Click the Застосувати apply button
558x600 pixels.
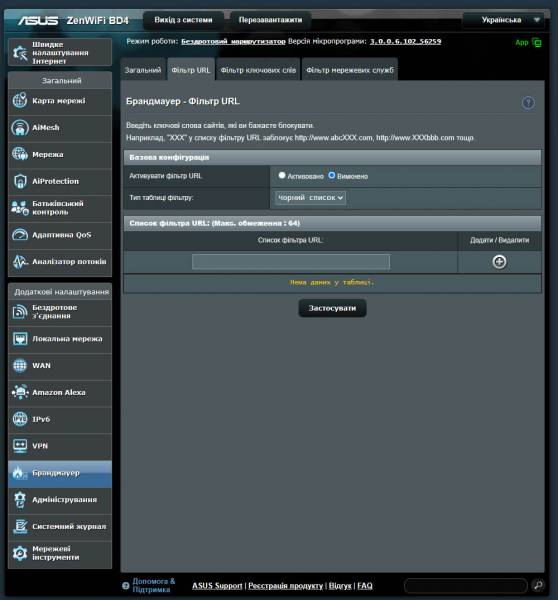coord(332,308)
